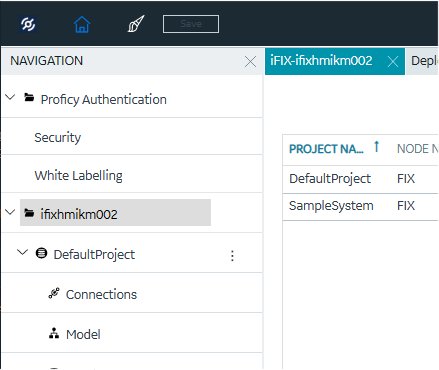Collapse the Proficy Authentication node
Image resolution: width=439 pixels, height=370 pixels.
[11, 97]
